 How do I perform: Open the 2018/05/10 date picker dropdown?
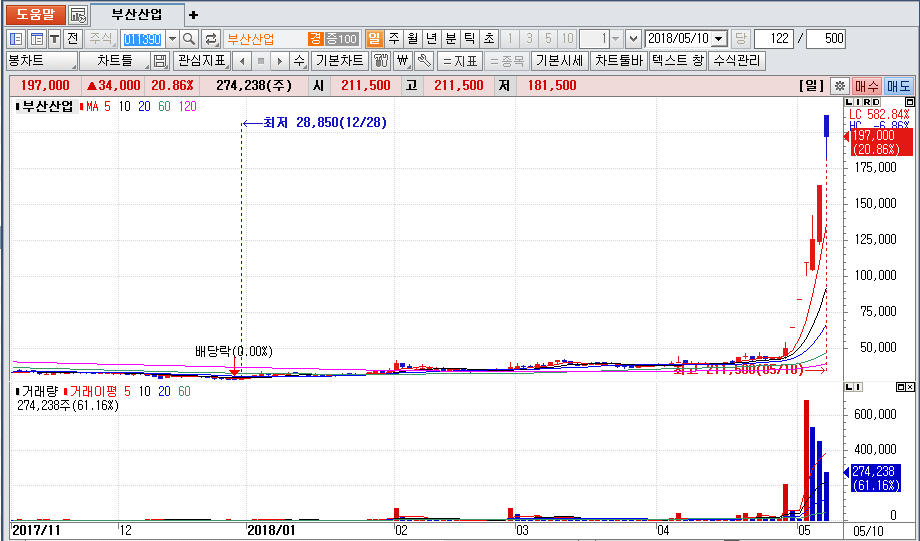[719, 39]
